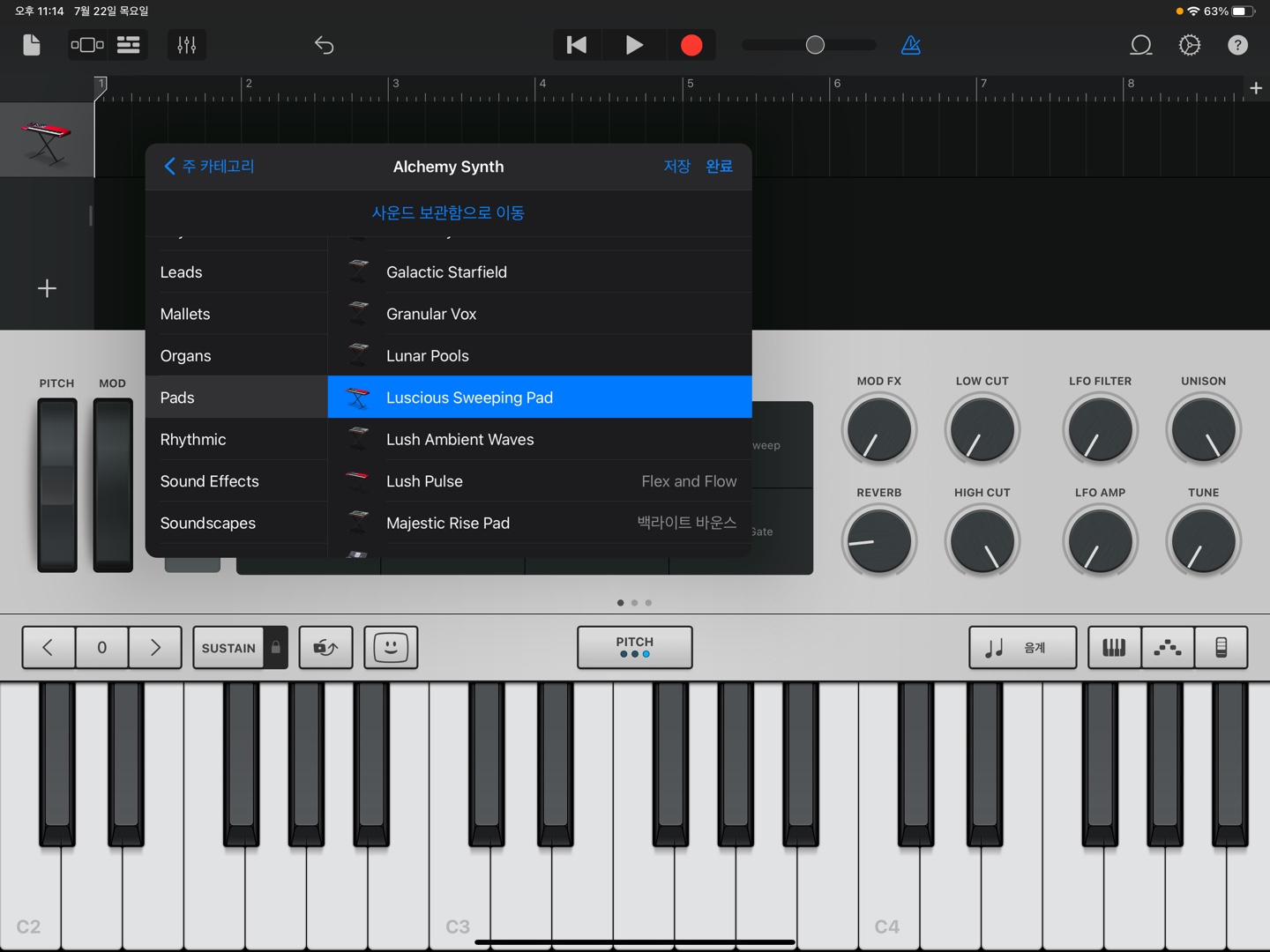This screenshot has width=1270, height=952.
Task: Click the REVERB knob
Action: pos(879,541)
